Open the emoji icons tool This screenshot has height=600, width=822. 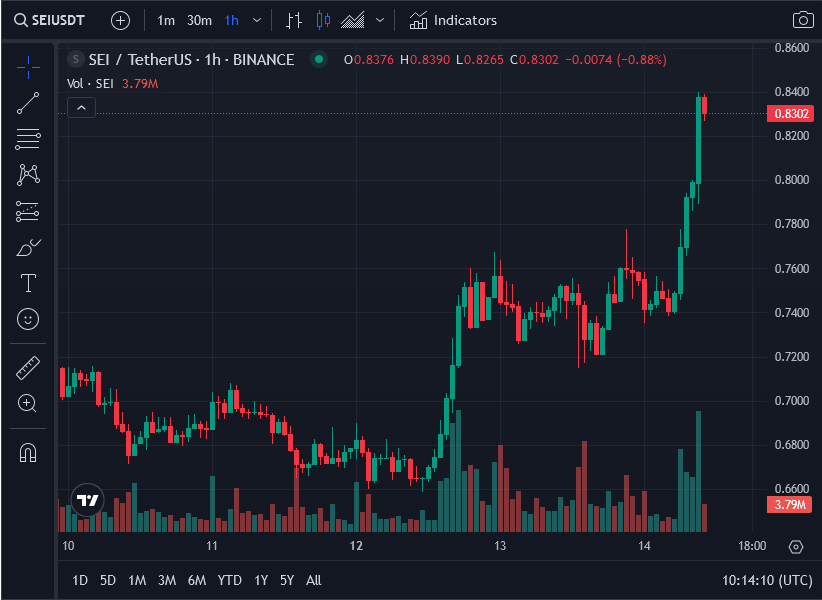pos(28,319)
